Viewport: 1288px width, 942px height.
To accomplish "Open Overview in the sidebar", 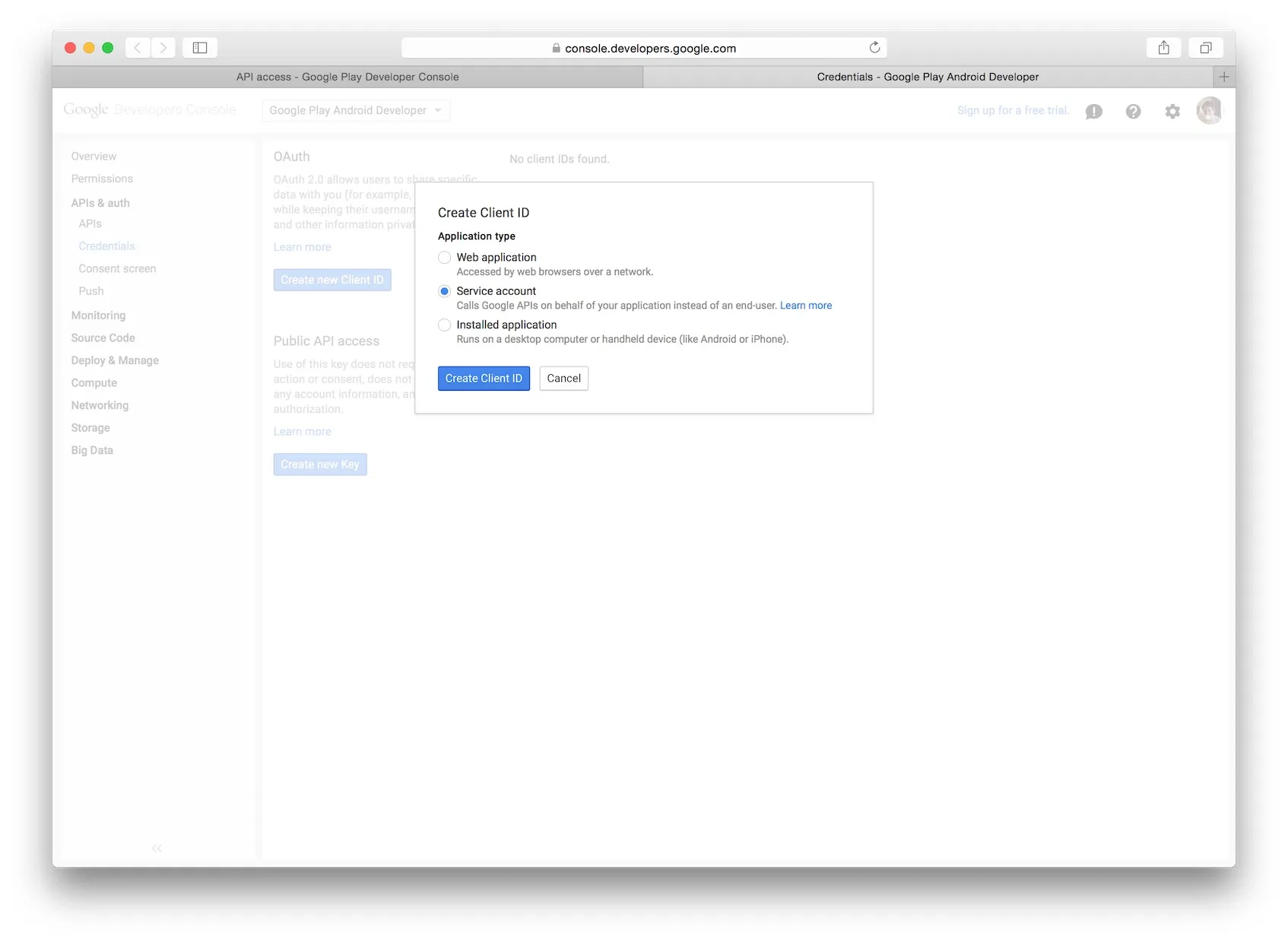I will pyautogui.click(x=94, y=157).
